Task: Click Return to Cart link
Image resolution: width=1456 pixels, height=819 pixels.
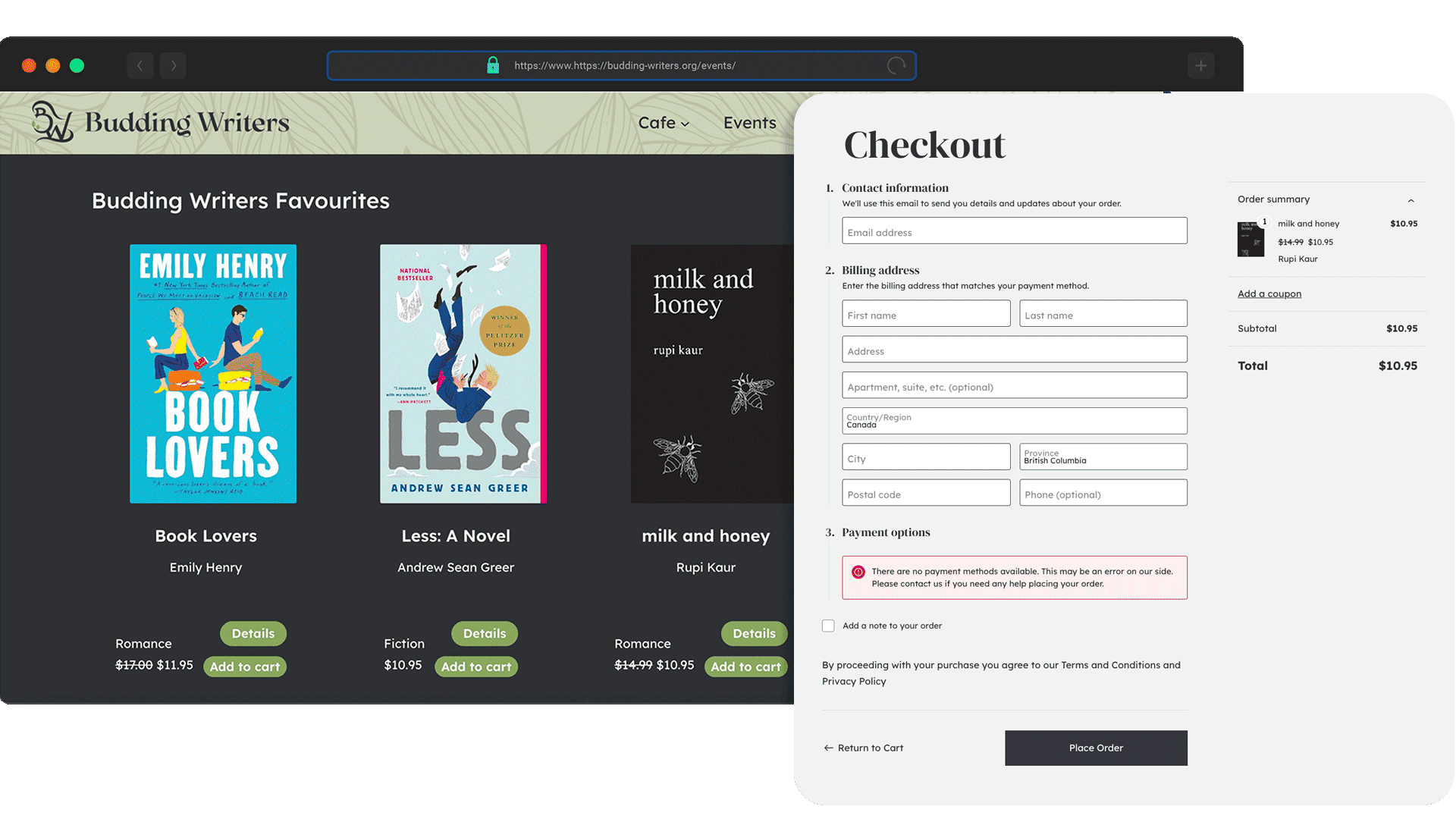Action: pos(864,748)
